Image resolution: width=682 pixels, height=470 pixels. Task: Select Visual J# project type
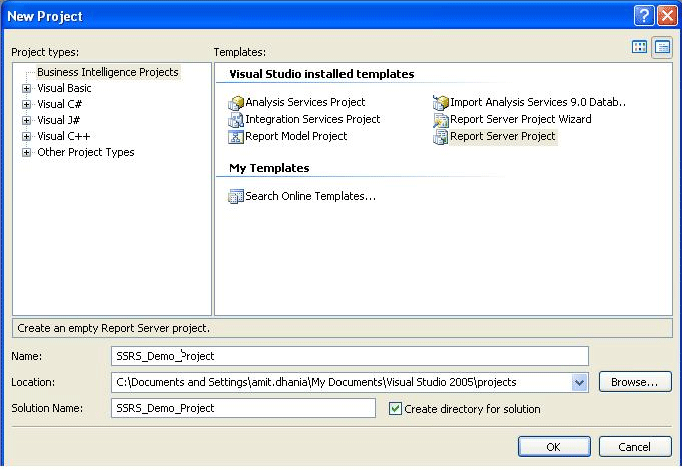pos(59,120)
